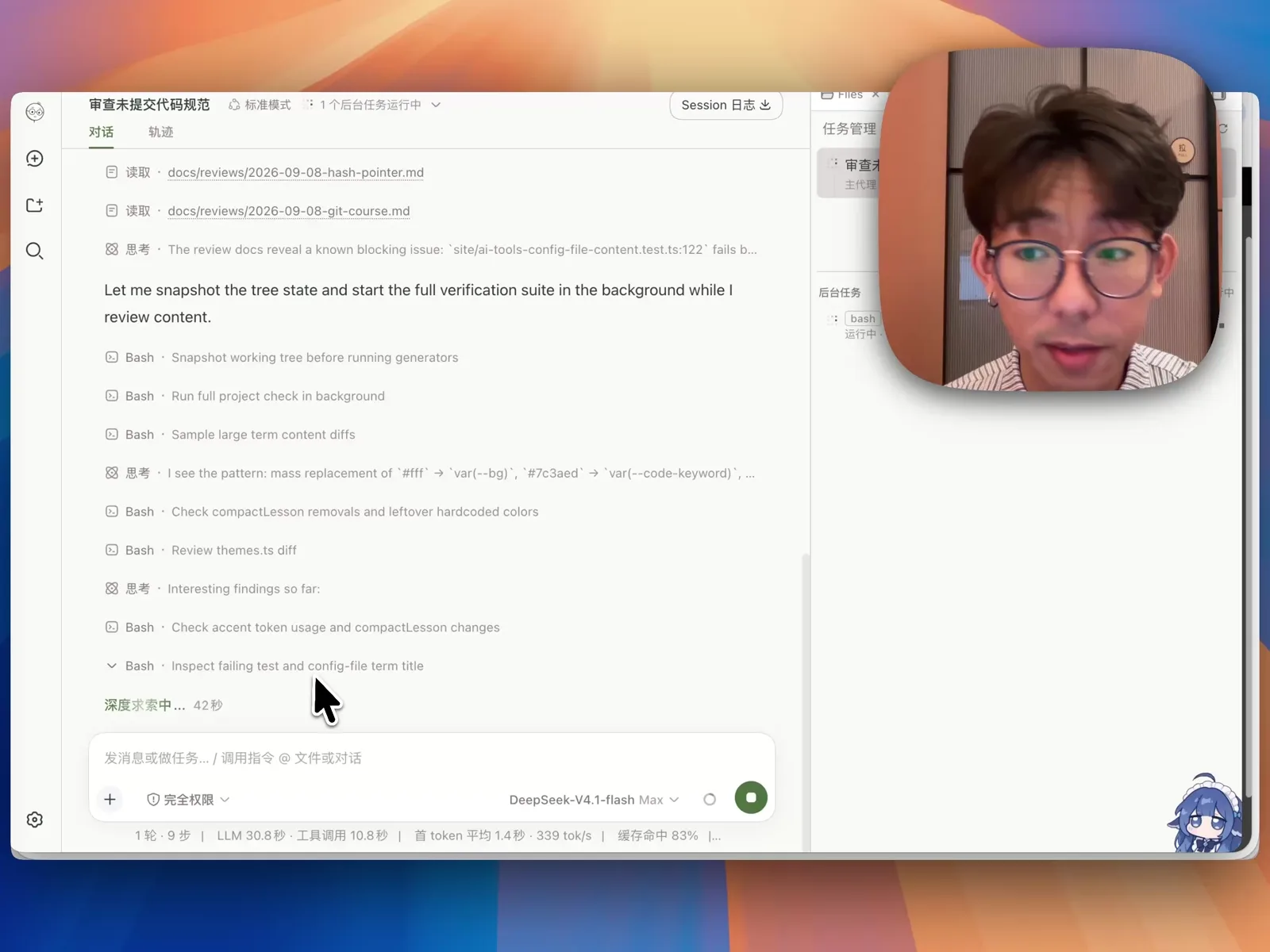1270x952 pixels.
Task: Open Bash row Run full project check
Action: point(245,396)
